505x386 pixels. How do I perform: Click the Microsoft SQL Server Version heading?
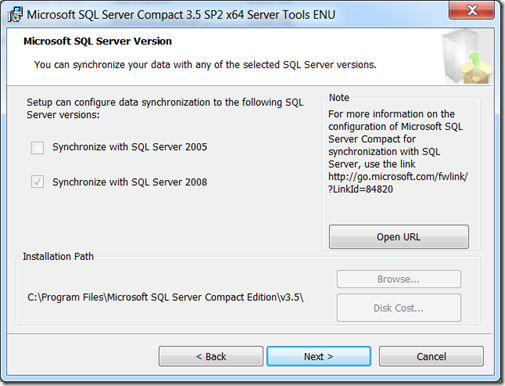(98, 41)
